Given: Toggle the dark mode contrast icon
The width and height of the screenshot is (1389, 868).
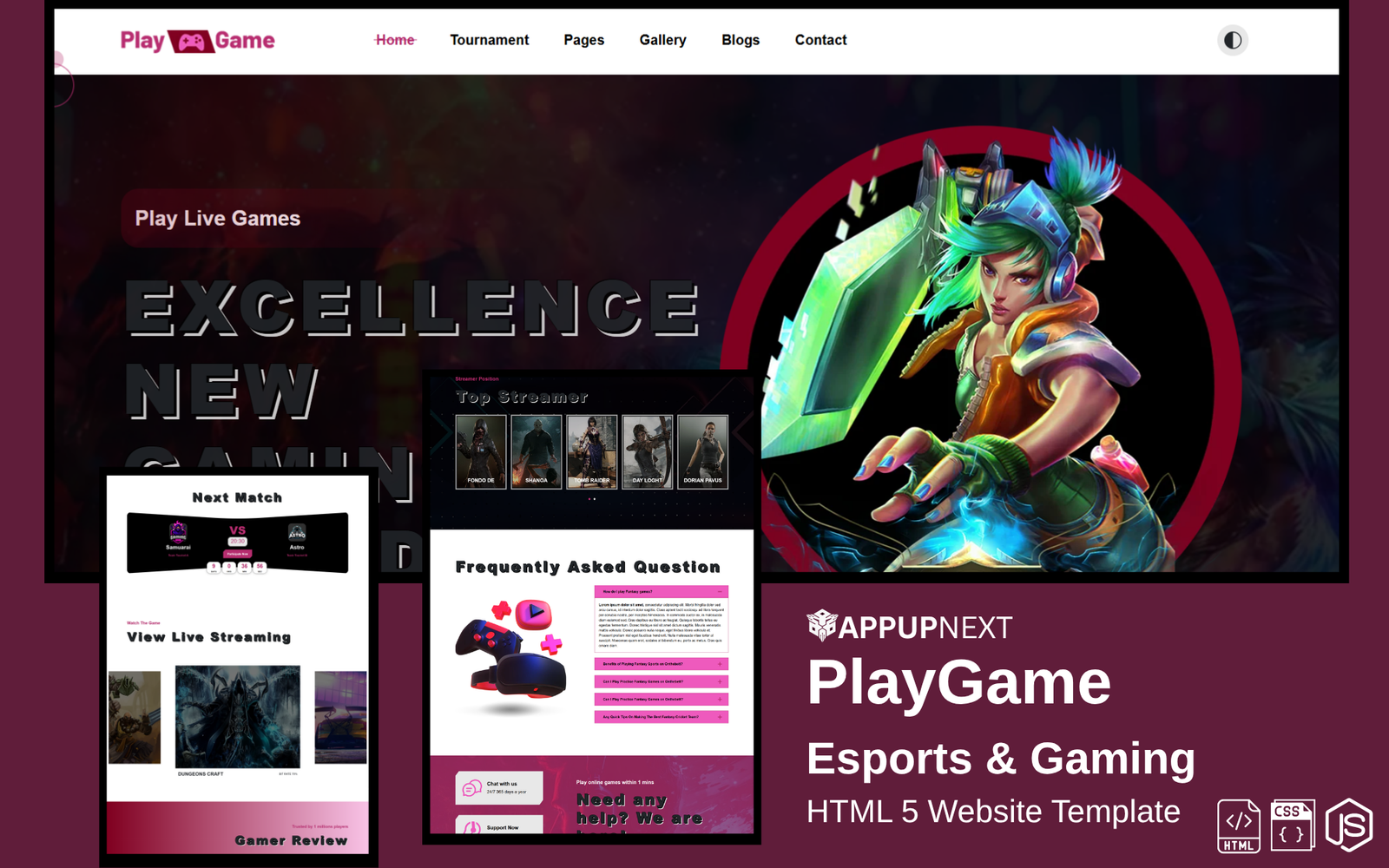Looking at the screenshot, I should pos(1232,40).
